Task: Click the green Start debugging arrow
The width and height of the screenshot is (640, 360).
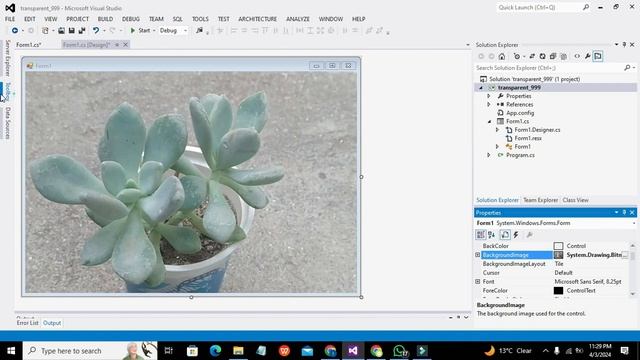Action: click(133, 31)
